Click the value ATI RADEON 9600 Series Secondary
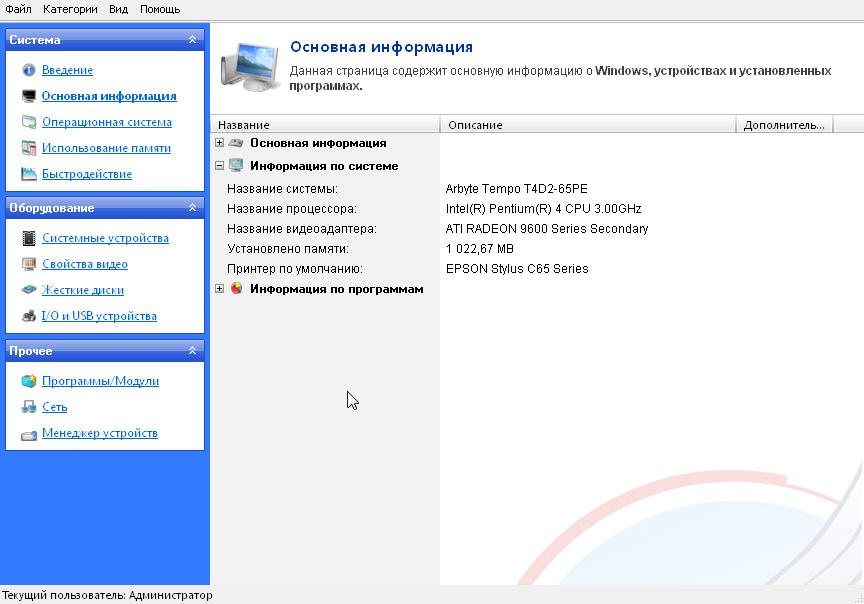 click(x=547, y=229)
